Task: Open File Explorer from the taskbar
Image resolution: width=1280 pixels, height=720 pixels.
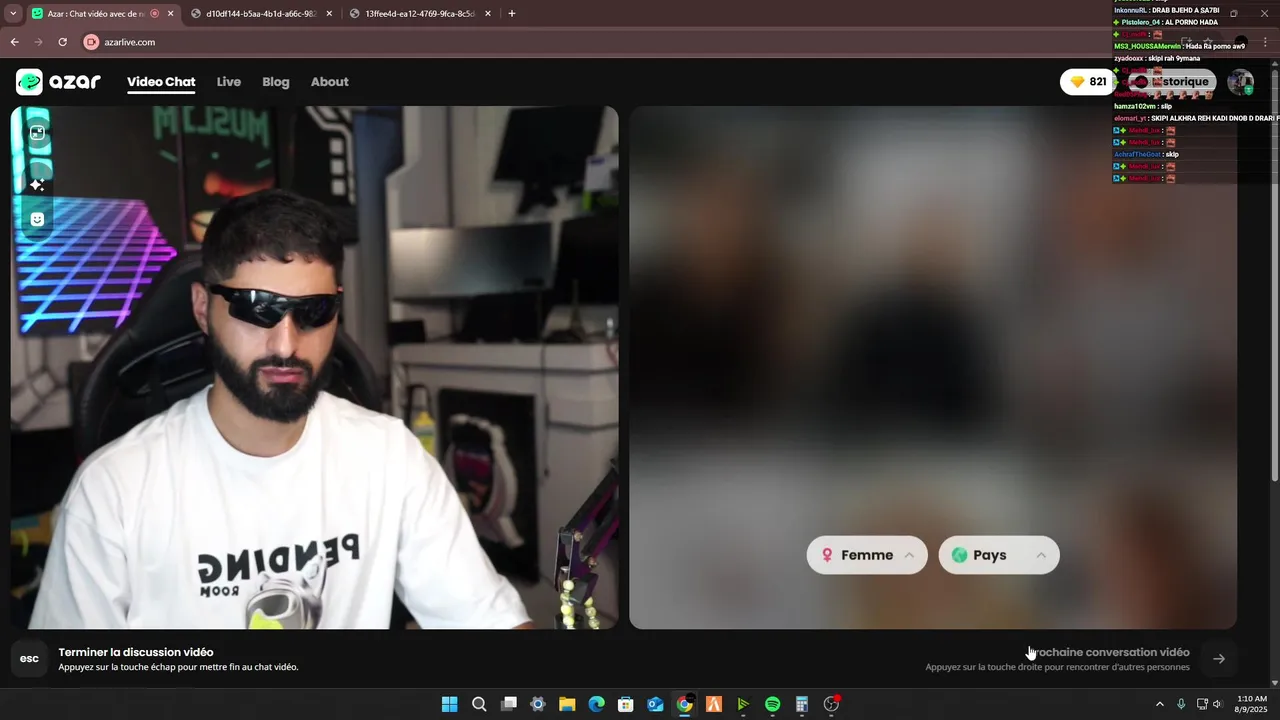Action: click(567, 704)
